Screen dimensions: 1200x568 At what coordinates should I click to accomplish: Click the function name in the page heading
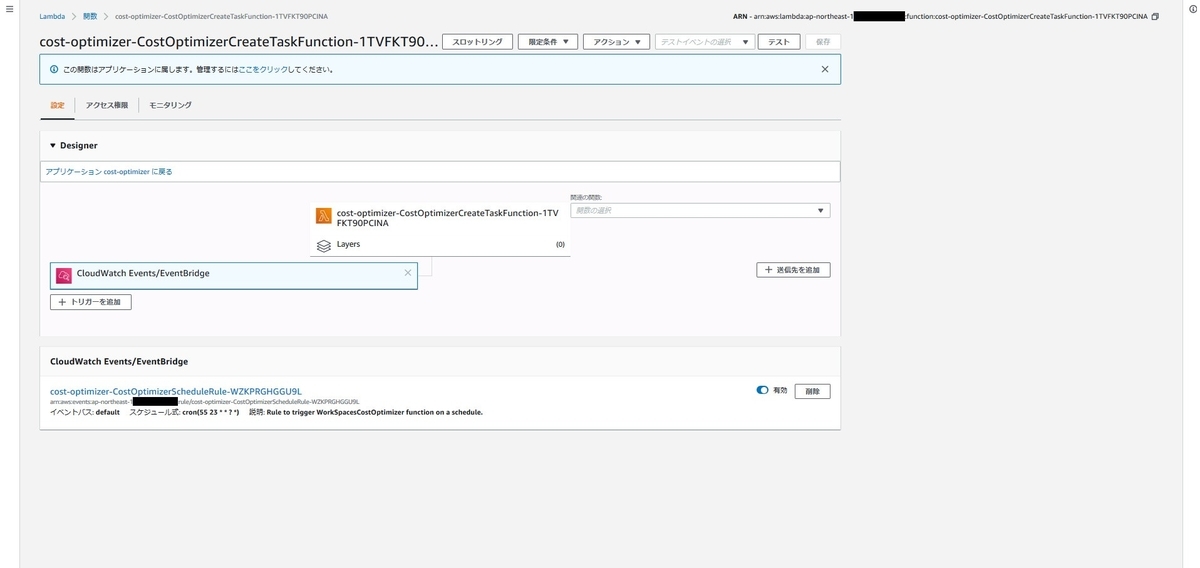(x=238, y=42)
